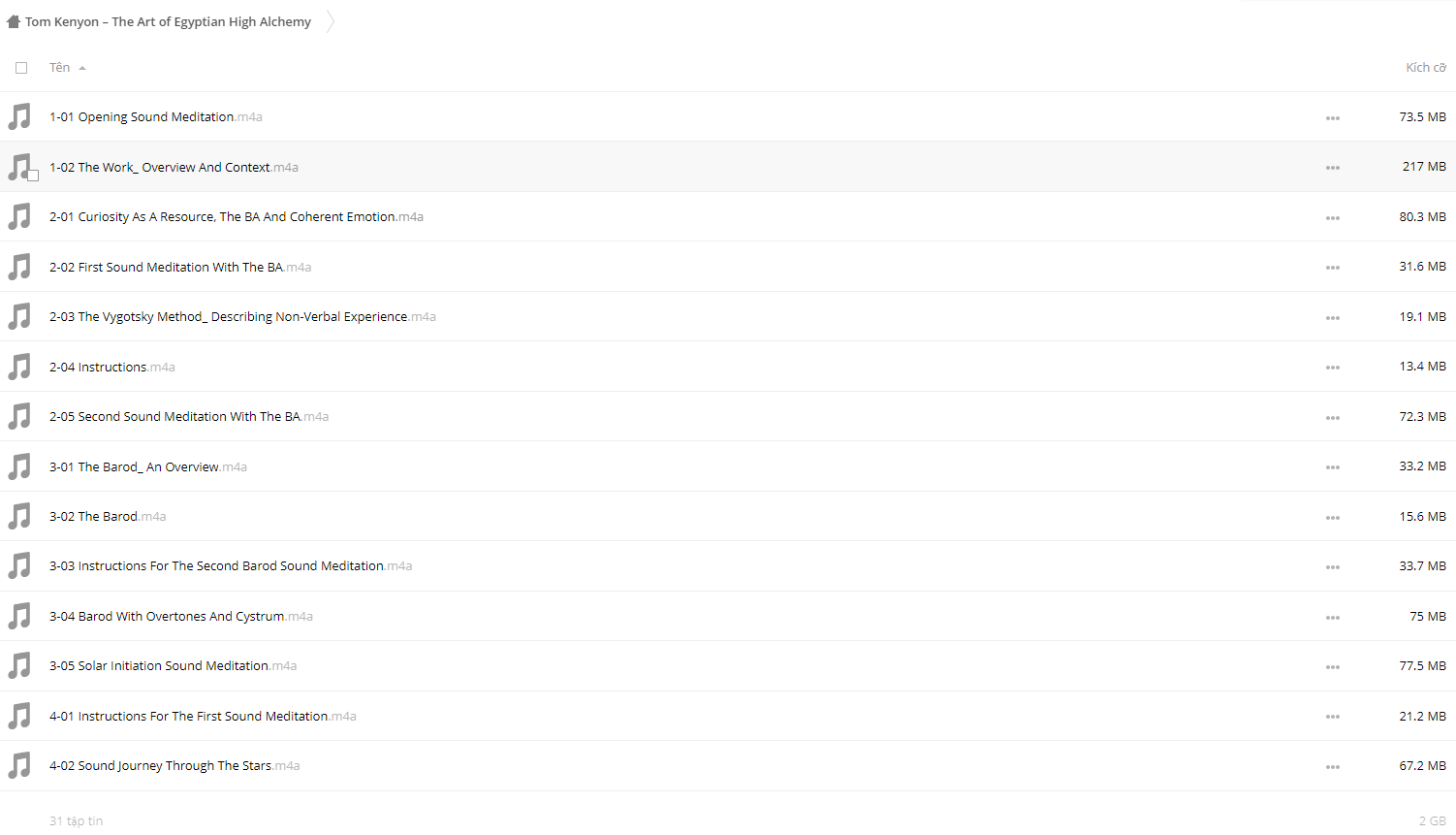Open 3-05 Solar Initiation Sound Meditation

[174, 665]
